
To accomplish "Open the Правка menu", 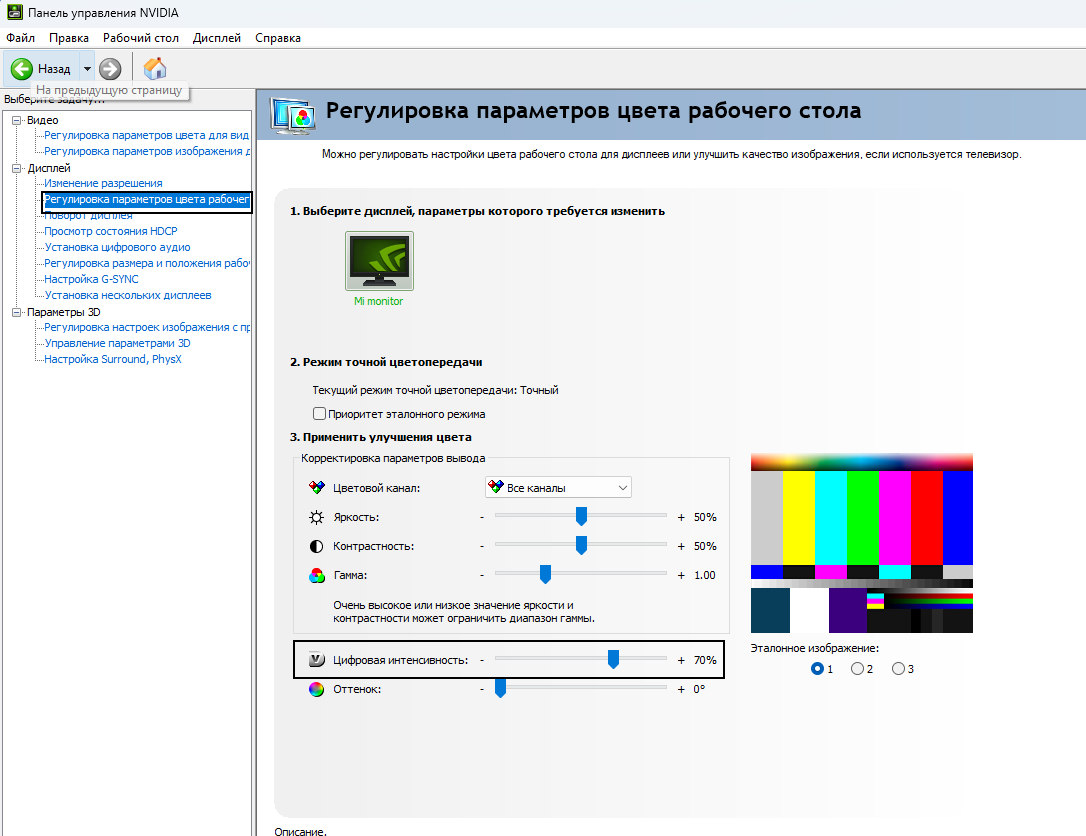I will [69, 38].
